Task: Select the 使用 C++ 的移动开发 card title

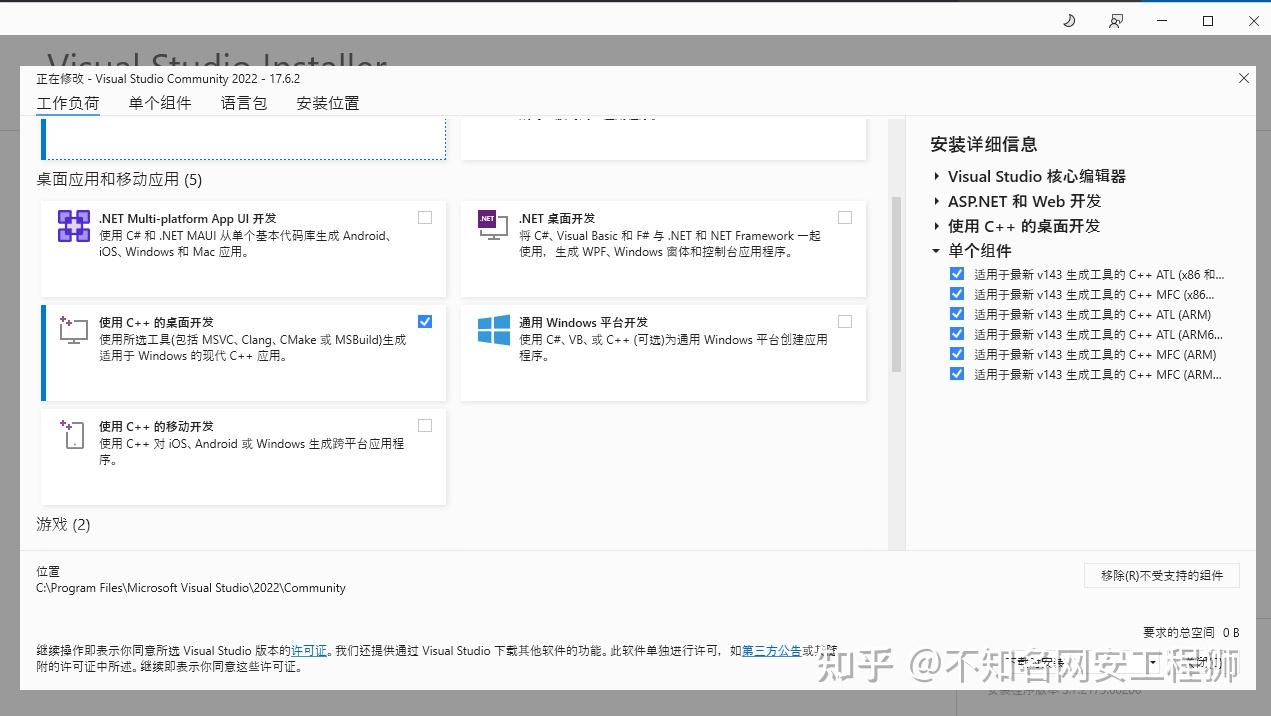Action: point(156,426)
